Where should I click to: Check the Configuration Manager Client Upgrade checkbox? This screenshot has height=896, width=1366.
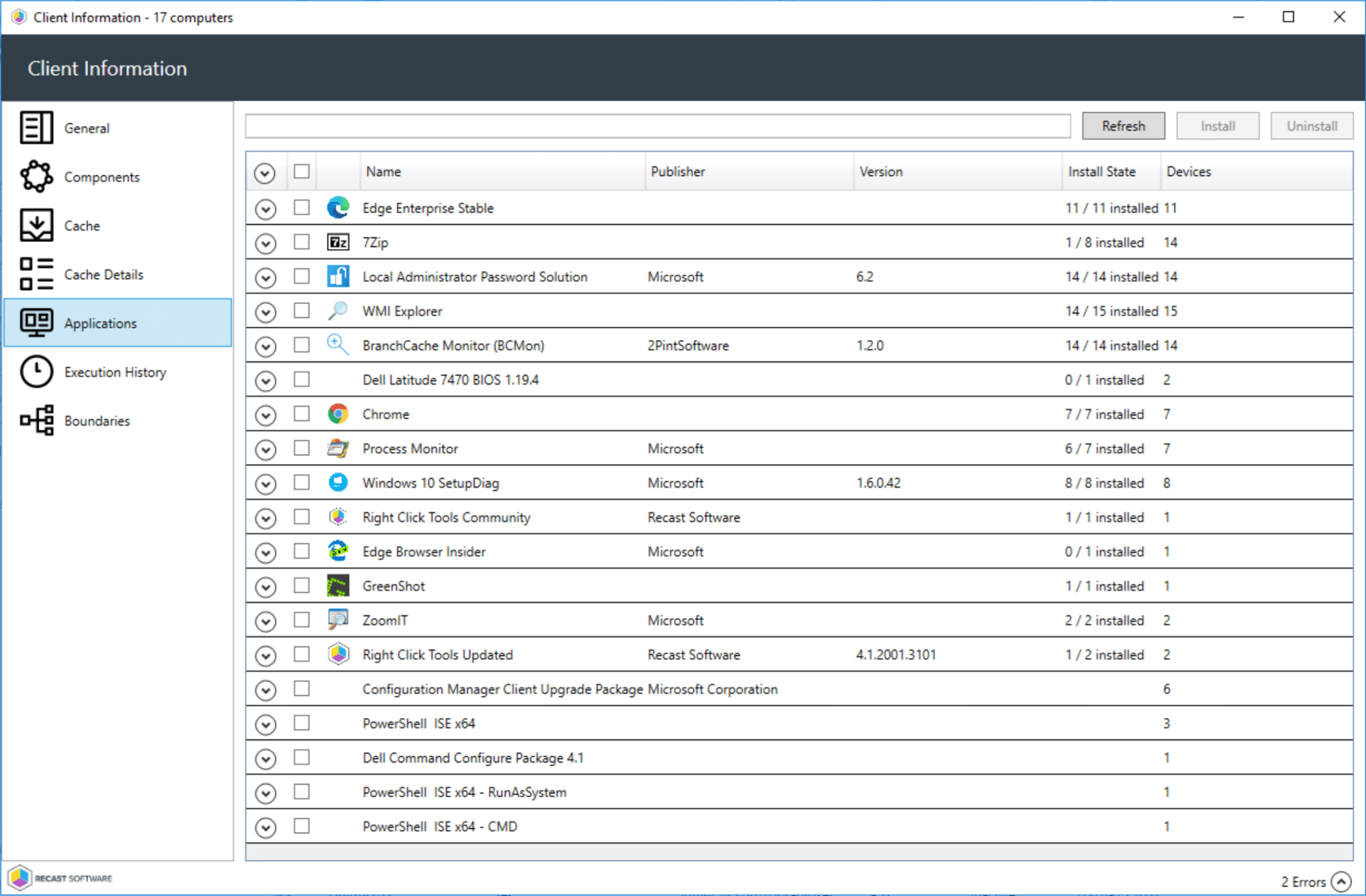[302, 688]
